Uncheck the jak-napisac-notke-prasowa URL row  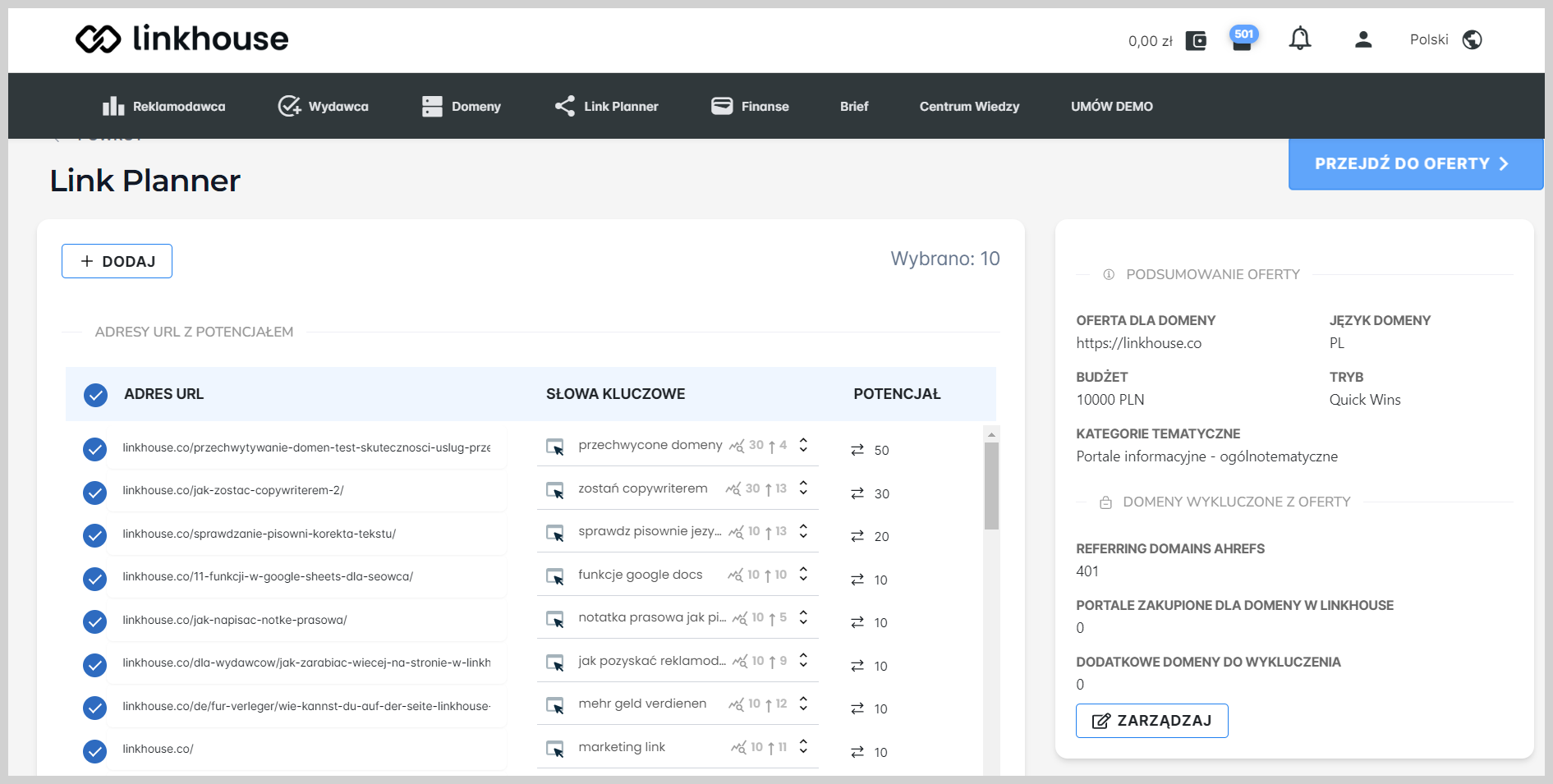click(95, 621)
